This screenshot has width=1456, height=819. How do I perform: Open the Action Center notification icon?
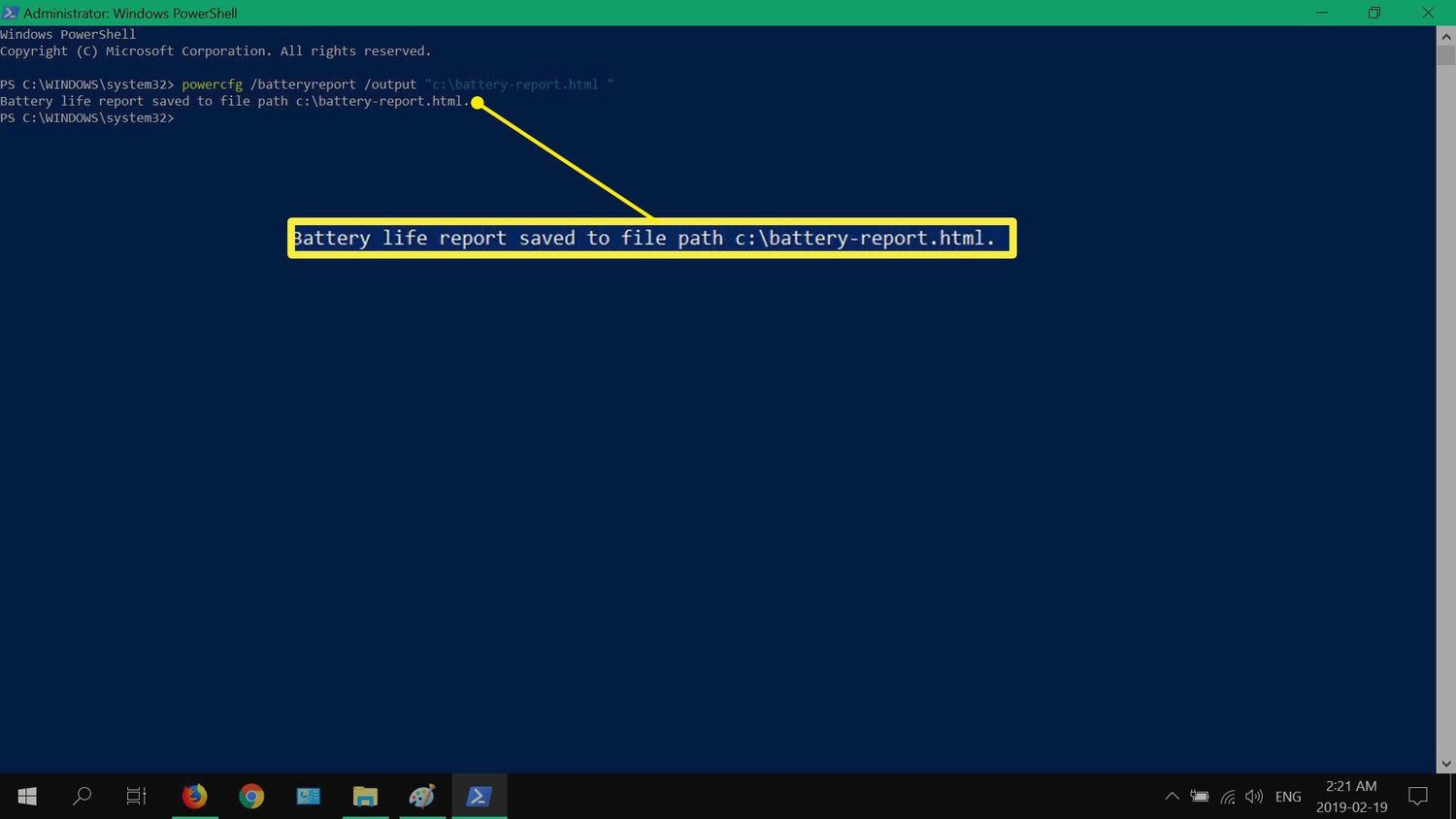point(1418,797)
